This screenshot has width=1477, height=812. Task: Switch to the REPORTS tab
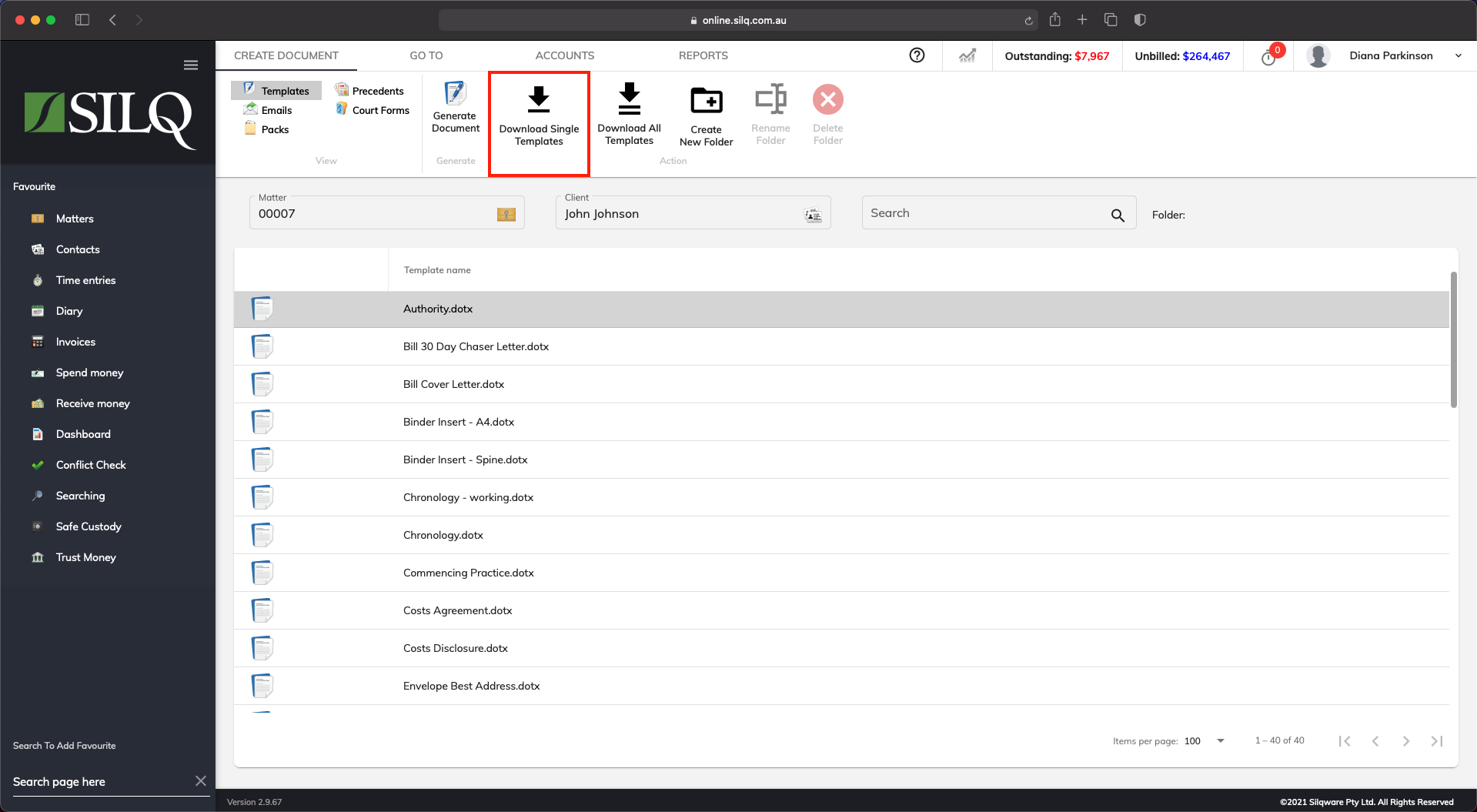coord(703,55)
